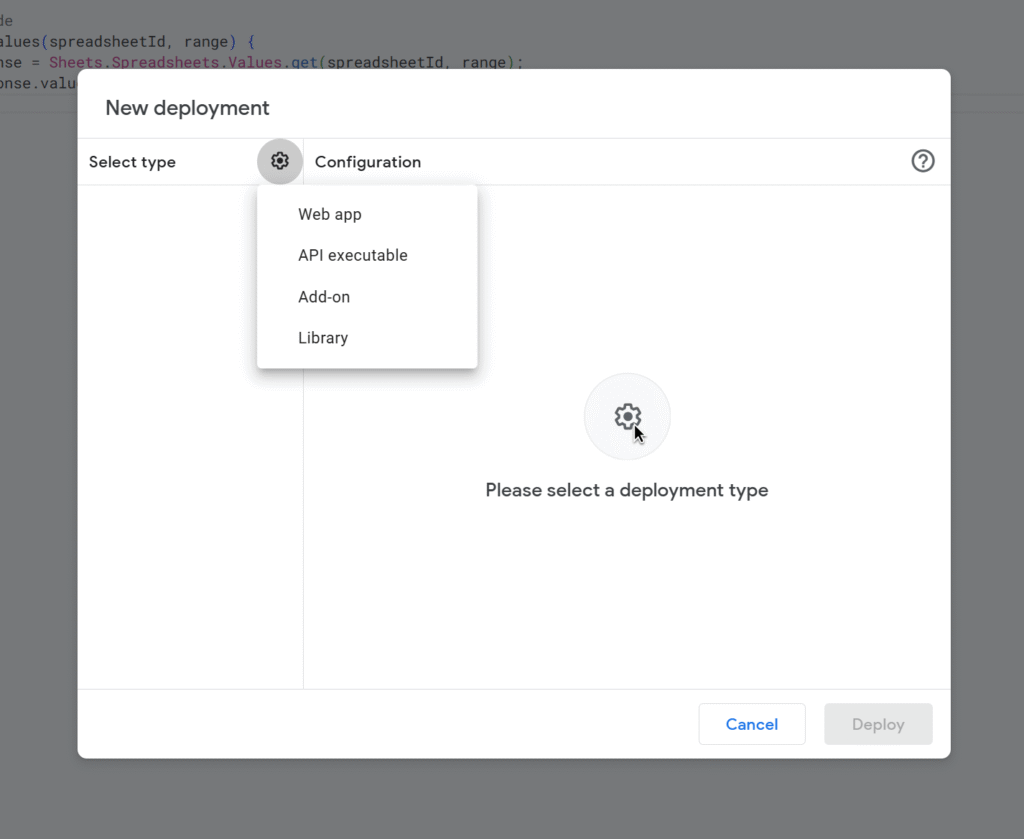Open the help question mark icon

click(923, 161)
